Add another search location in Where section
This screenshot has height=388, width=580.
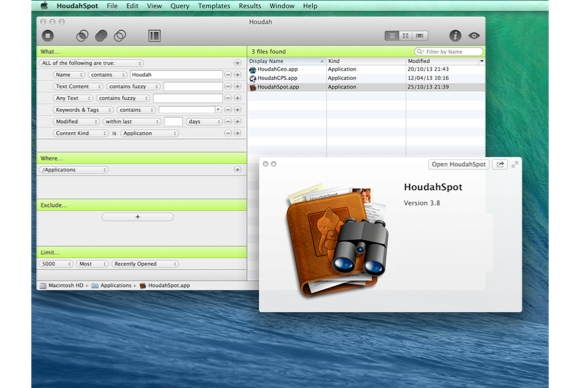point(237,170)
